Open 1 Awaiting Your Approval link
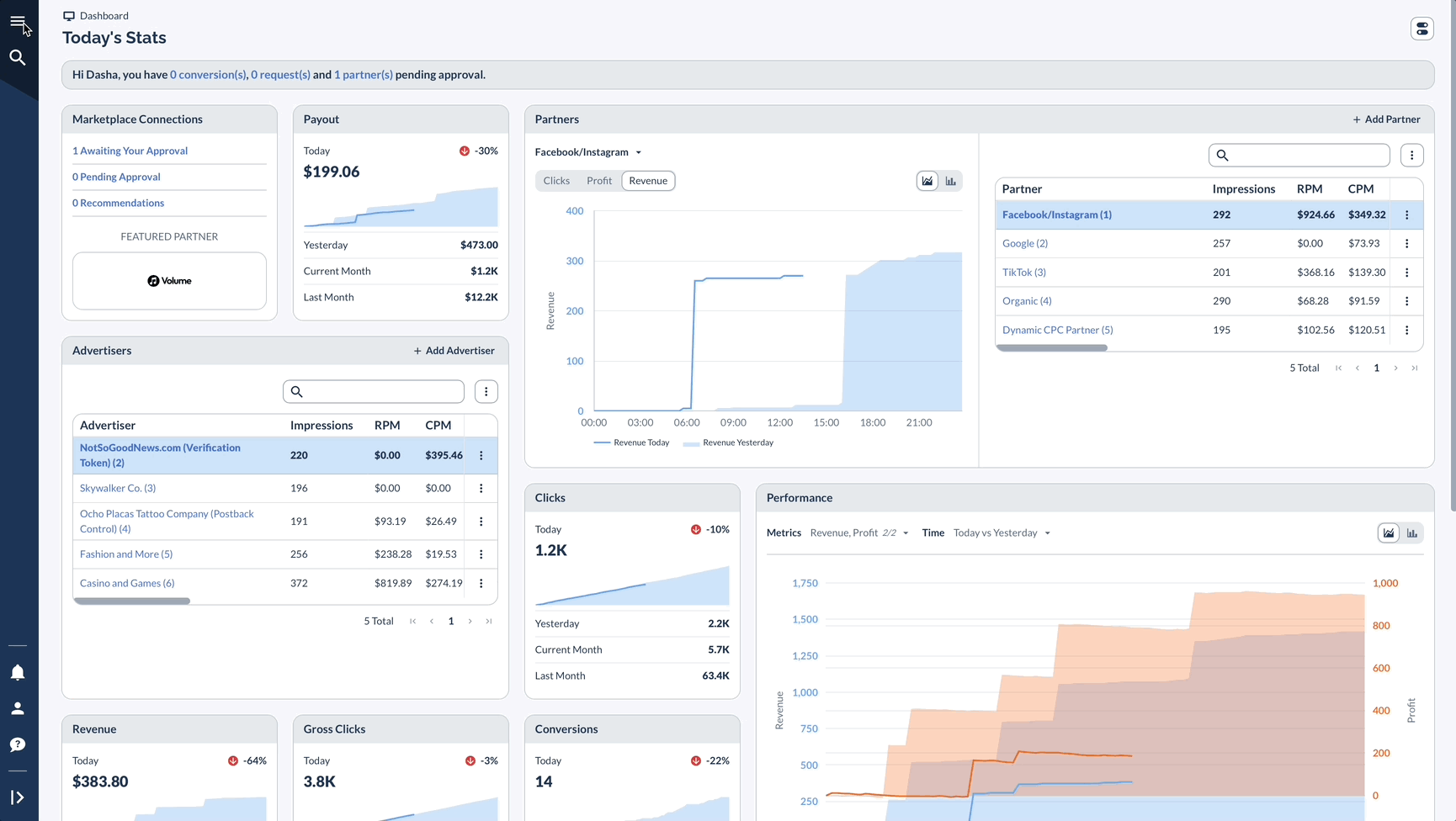1456x821 pixels. (x=130, y=151)
